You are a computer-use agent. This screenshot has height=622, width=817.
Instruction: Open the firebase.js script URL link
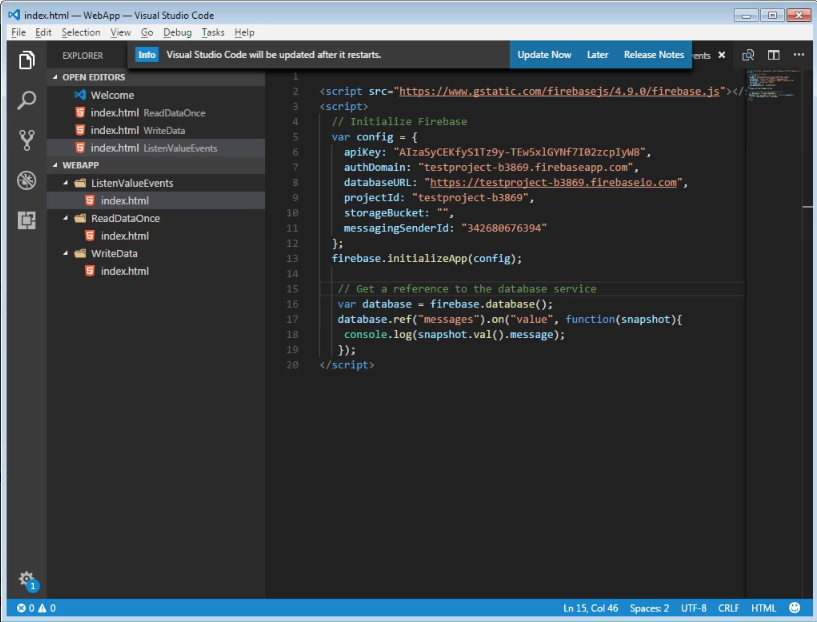(559, 91)
